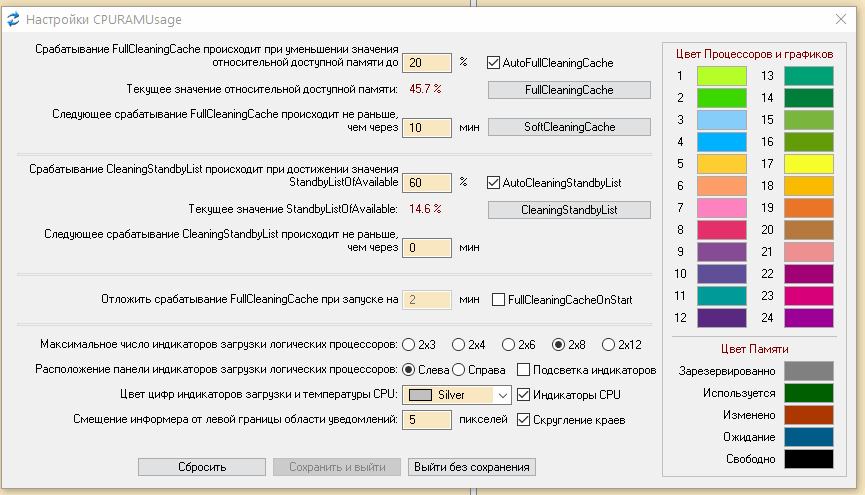Close the CPURAMUsage settings window
Screen dimensions: 865x495
[x=841, y=18]
